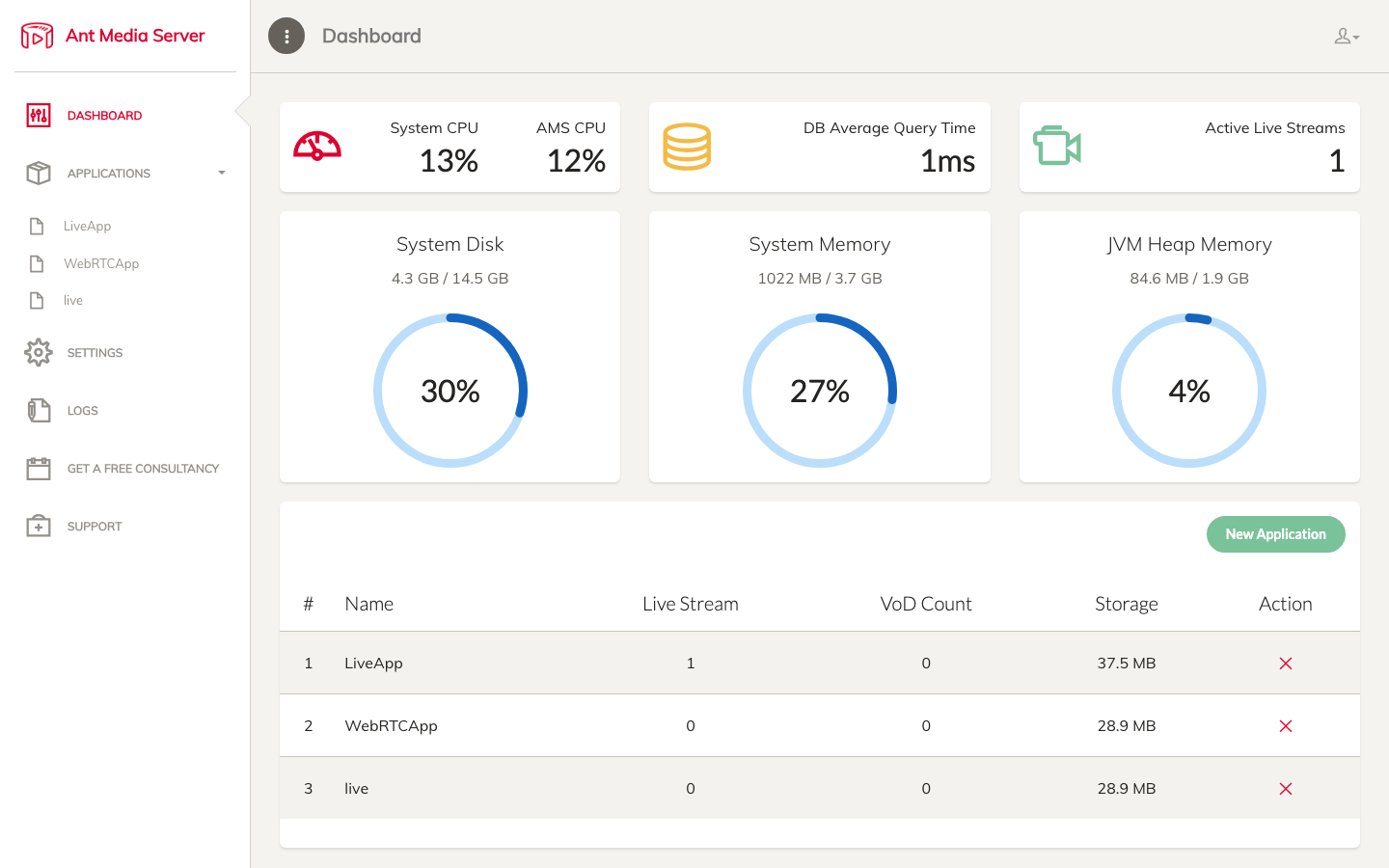Screen dimensions: 1389x868
Task: Click the VoD Count column header
Action: (x=926, y=604)
